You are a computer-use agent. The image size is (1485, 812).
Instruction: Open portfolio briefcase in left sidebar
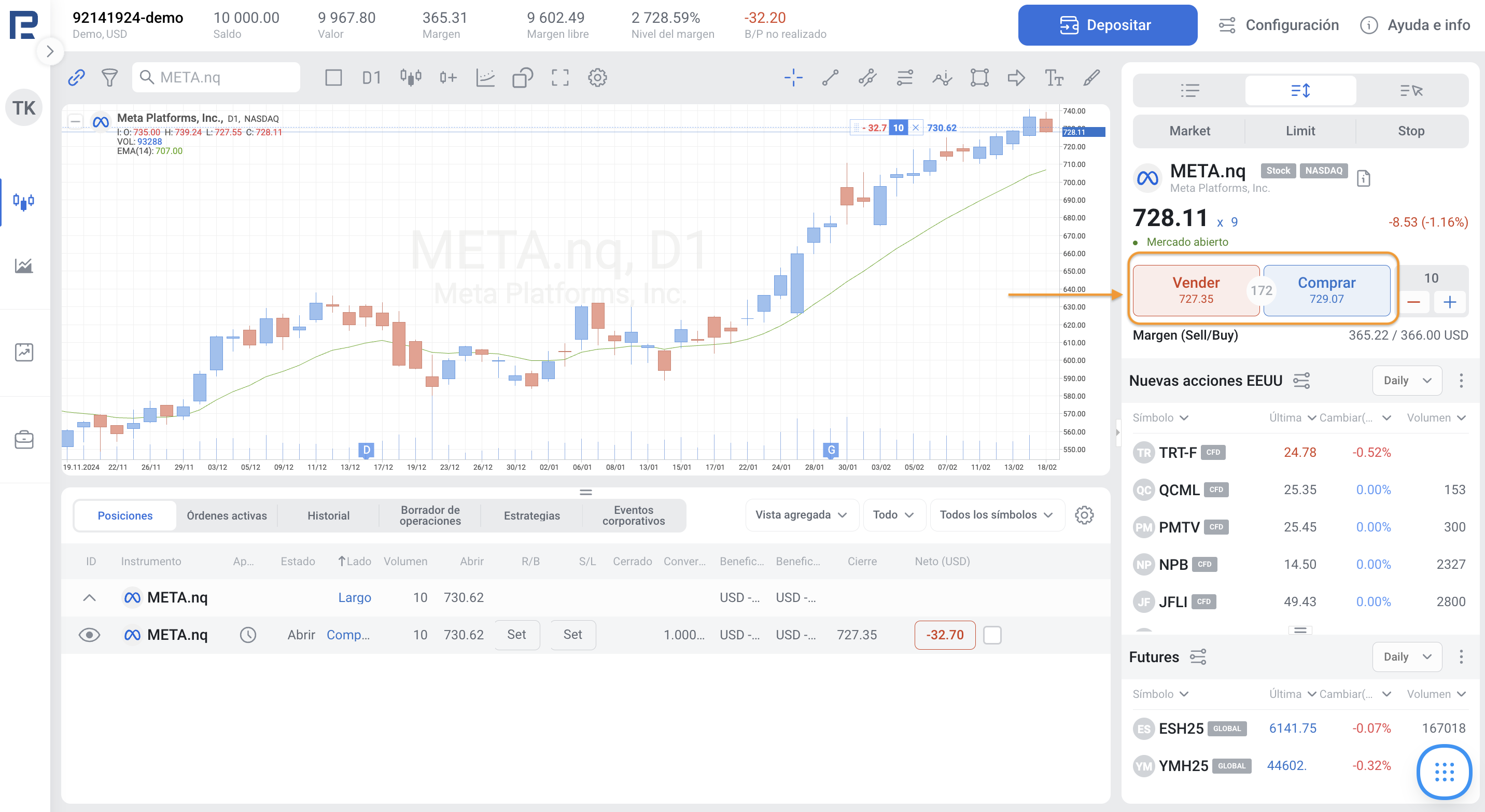(x=24, y=439)
